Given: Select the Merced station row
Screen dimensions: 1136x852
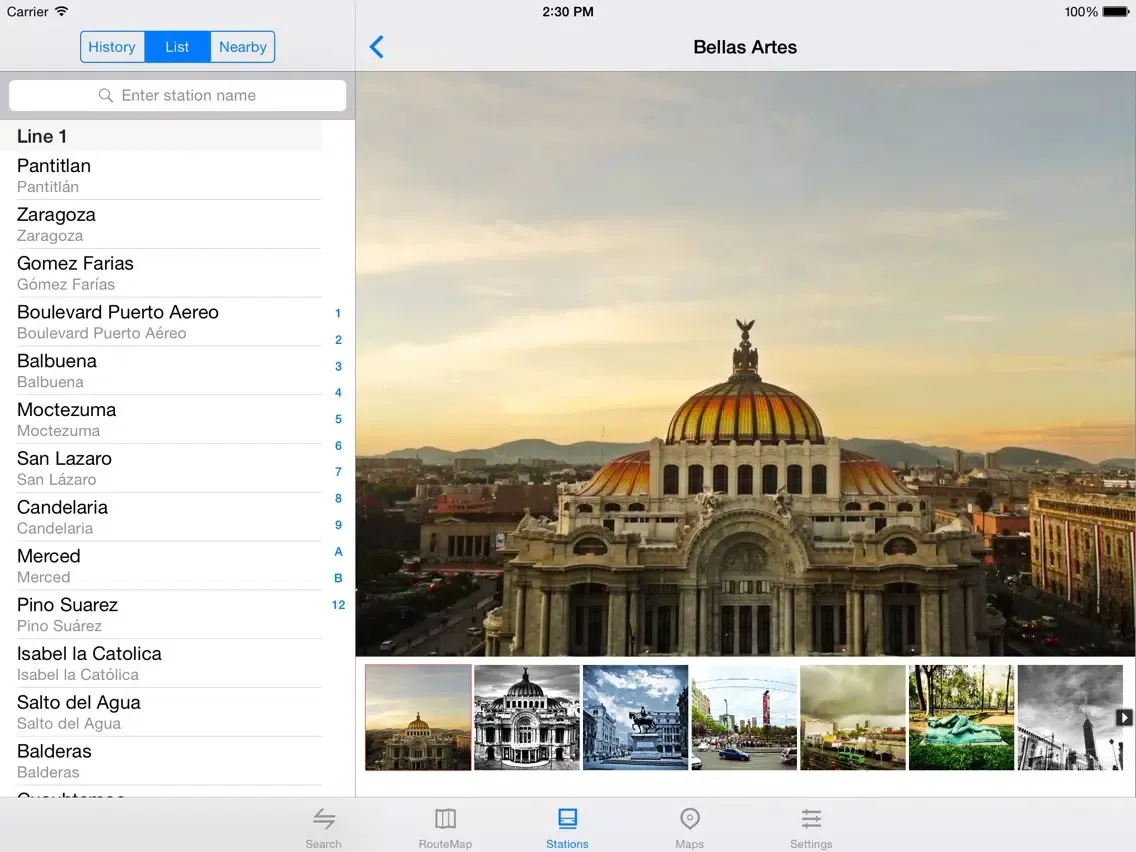Looking at the screenshot, I should (161, 566).
